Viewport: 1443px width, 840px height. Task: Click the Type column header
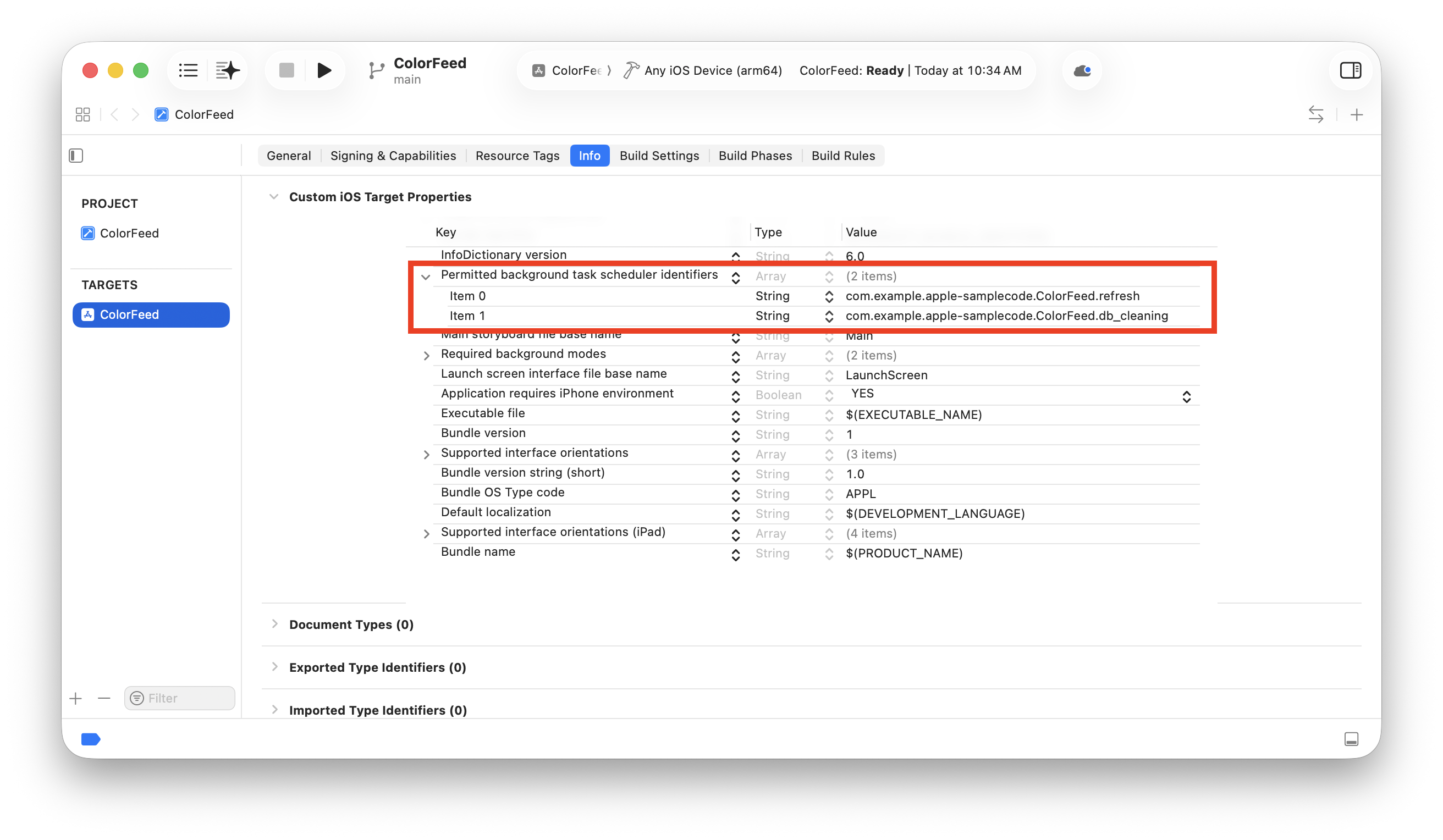click(768, 232)
